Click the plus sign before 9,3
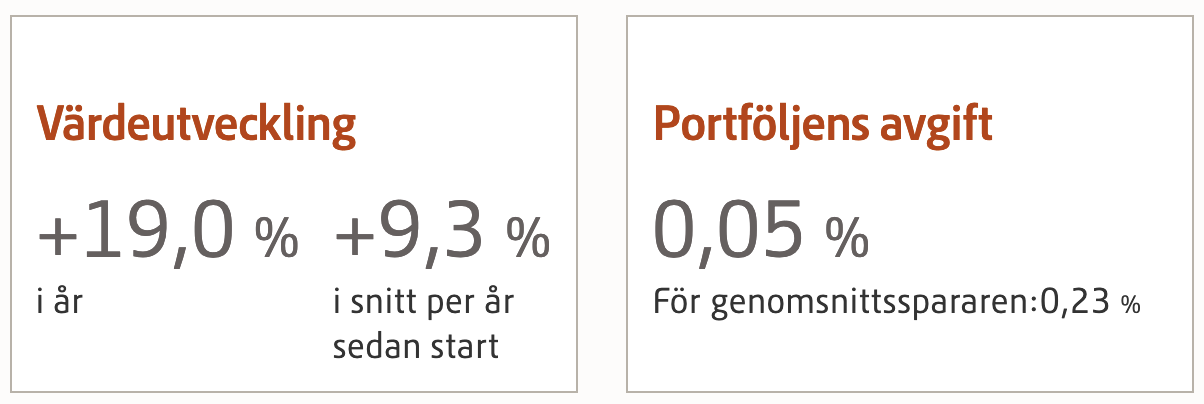Viewport: 1204px width, 404px height. pyautogui.click(x=354, y=235)
